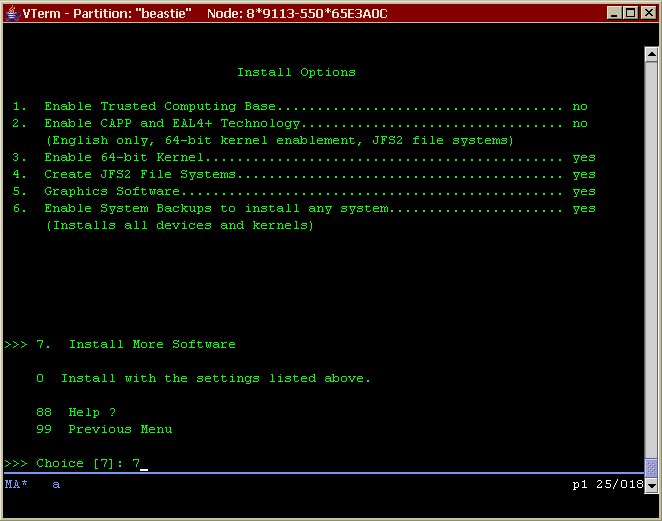The image size is (662, 521).
Task: Click the vertical scrollbar track
Action: tap(652, 250)
